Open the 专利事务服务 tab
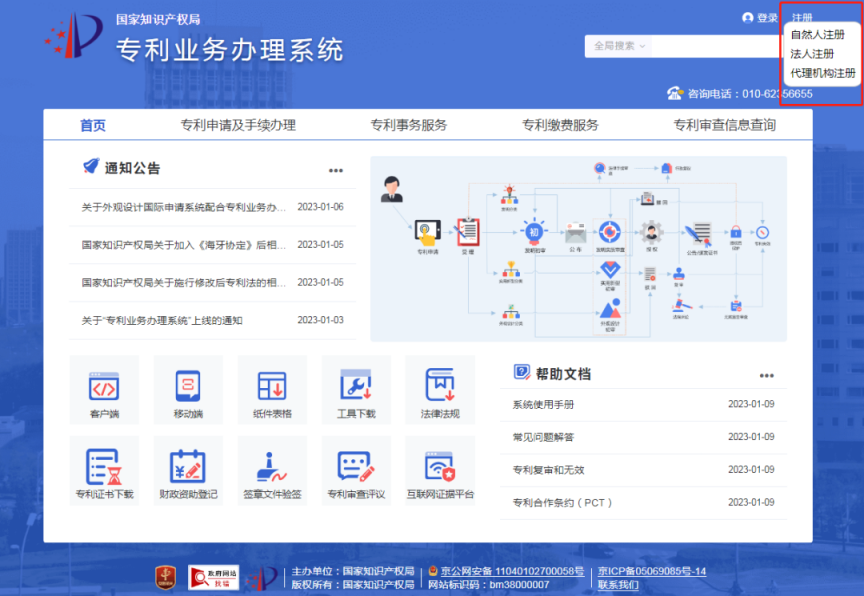 click(408, 126)
